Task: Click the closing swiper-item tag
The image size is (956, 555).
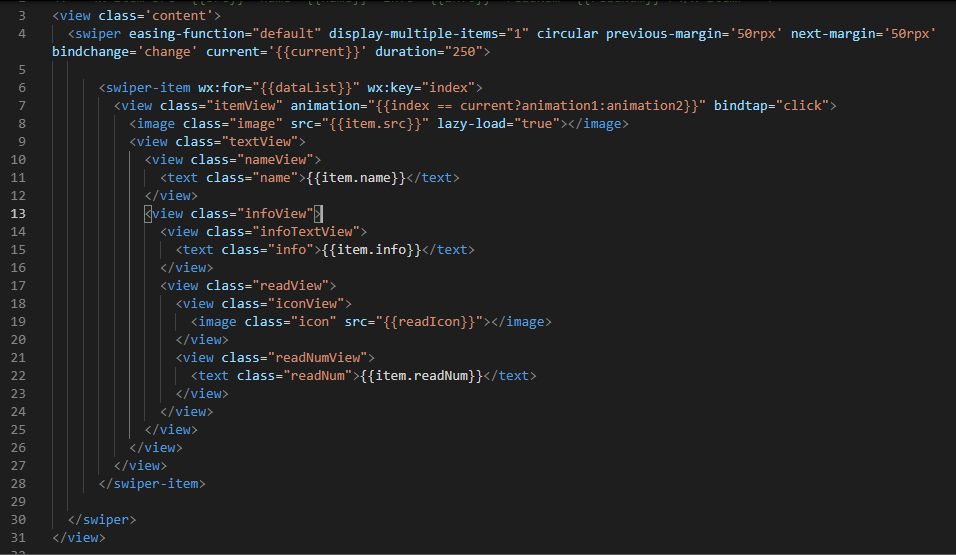Action: (x=152, y=484)
